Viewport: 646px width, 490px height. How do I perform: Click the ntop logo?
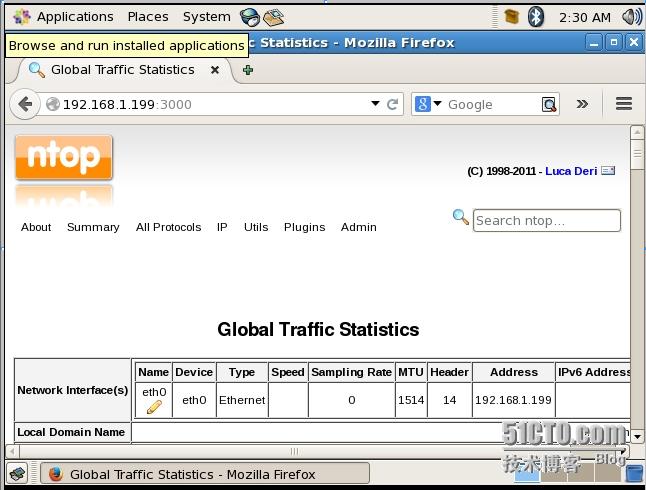click(x=64, y=157)
